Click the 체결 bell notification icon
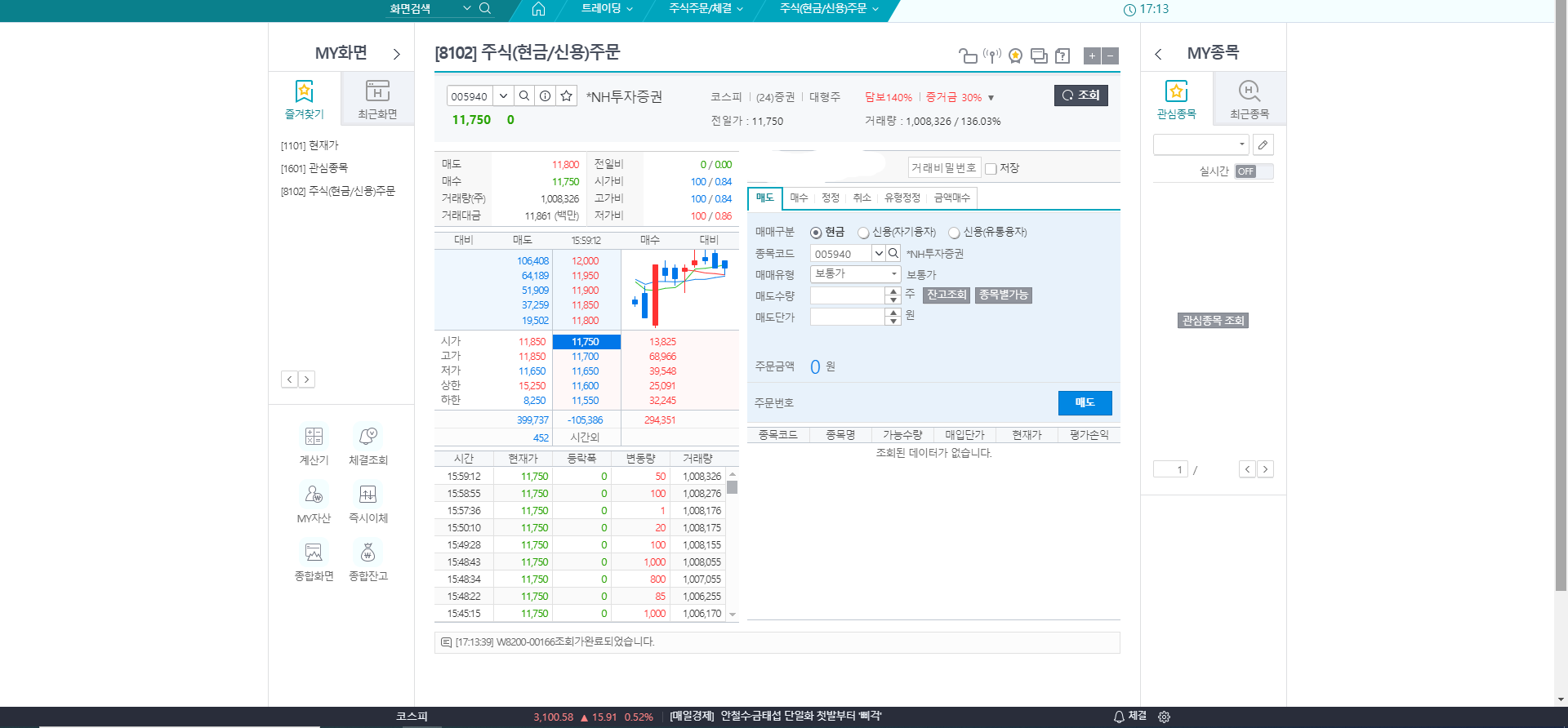 1119,717
